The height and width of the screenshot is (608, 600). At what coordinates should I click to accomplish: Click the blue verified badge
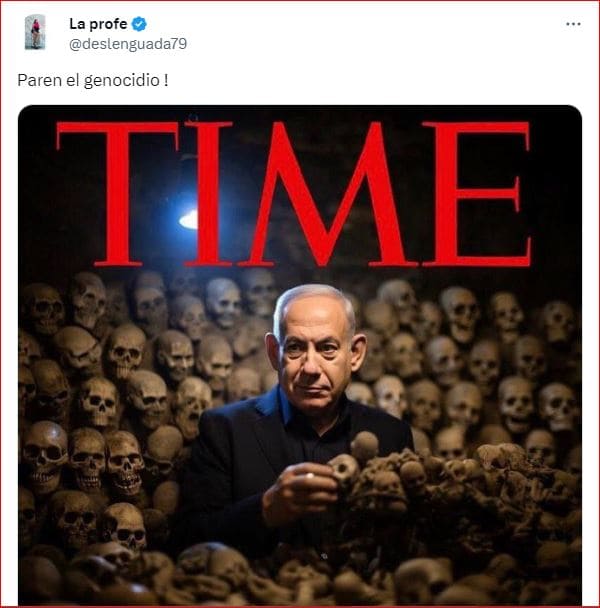pyautogui.click(x=139, y=24)
